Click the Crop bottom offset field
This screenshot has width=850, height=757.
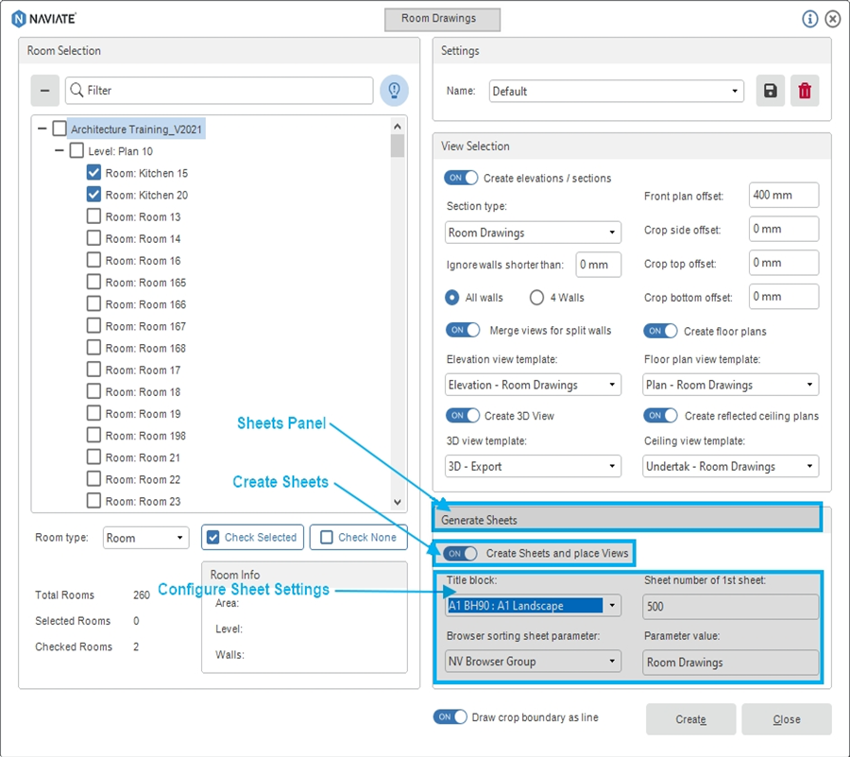(784, 297)
